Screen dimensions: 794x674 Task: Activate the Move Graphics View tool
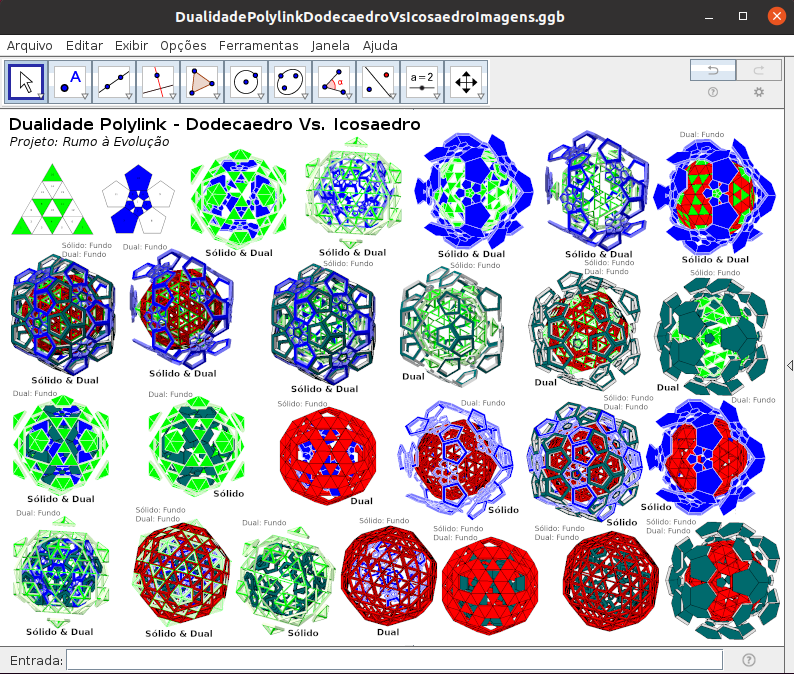tap(465, 81)
